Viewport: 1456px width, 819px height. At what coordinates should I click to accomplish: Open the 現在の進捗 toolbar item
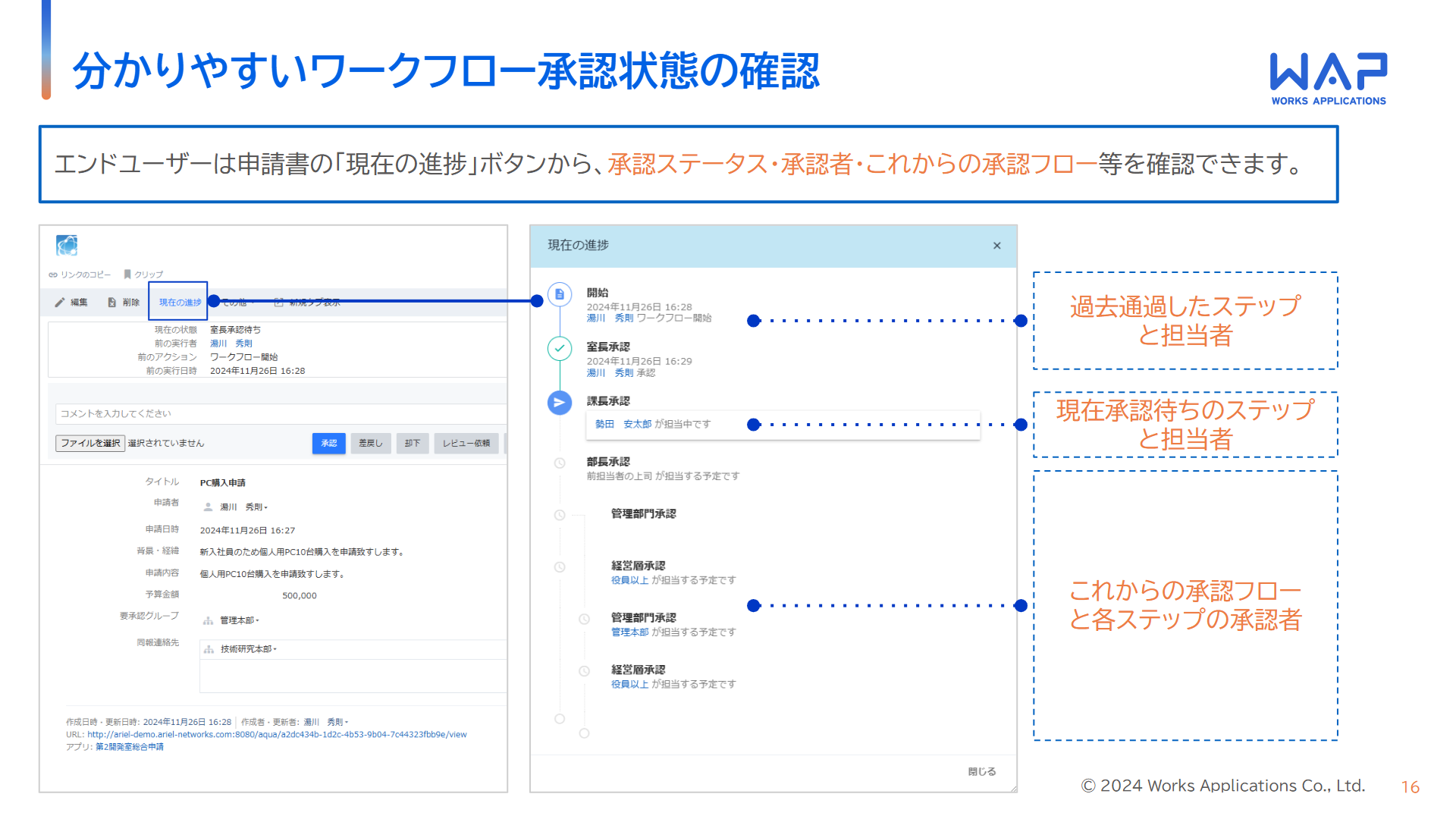coord(179,303)
